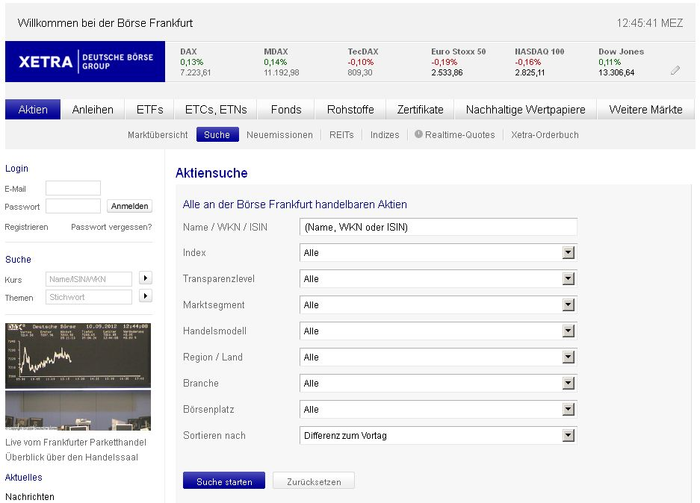Open the REITs submenu item

coord(342,135)
